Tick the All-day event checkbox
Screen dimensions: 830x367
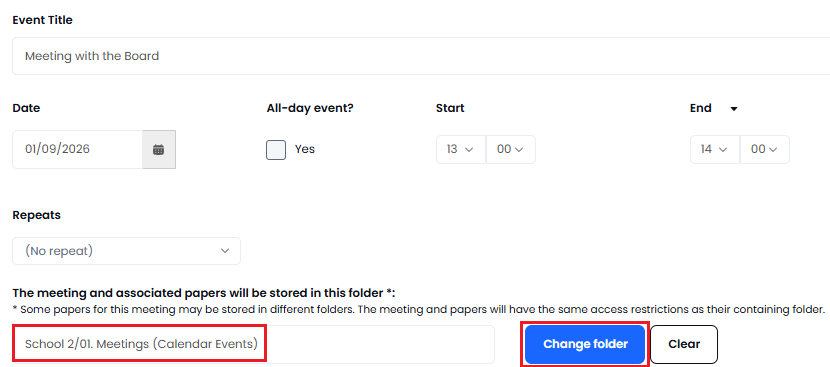click(276, 150)
